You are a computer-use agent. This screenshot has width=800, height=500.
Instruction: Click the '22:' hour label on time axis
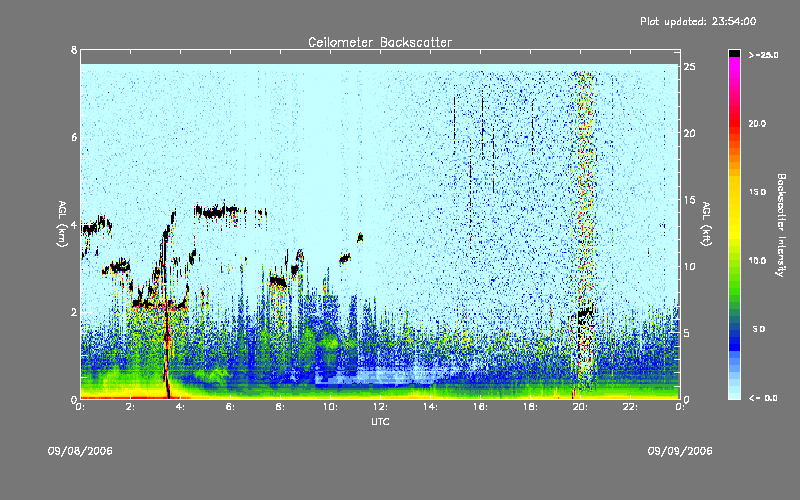coord(630,407)
